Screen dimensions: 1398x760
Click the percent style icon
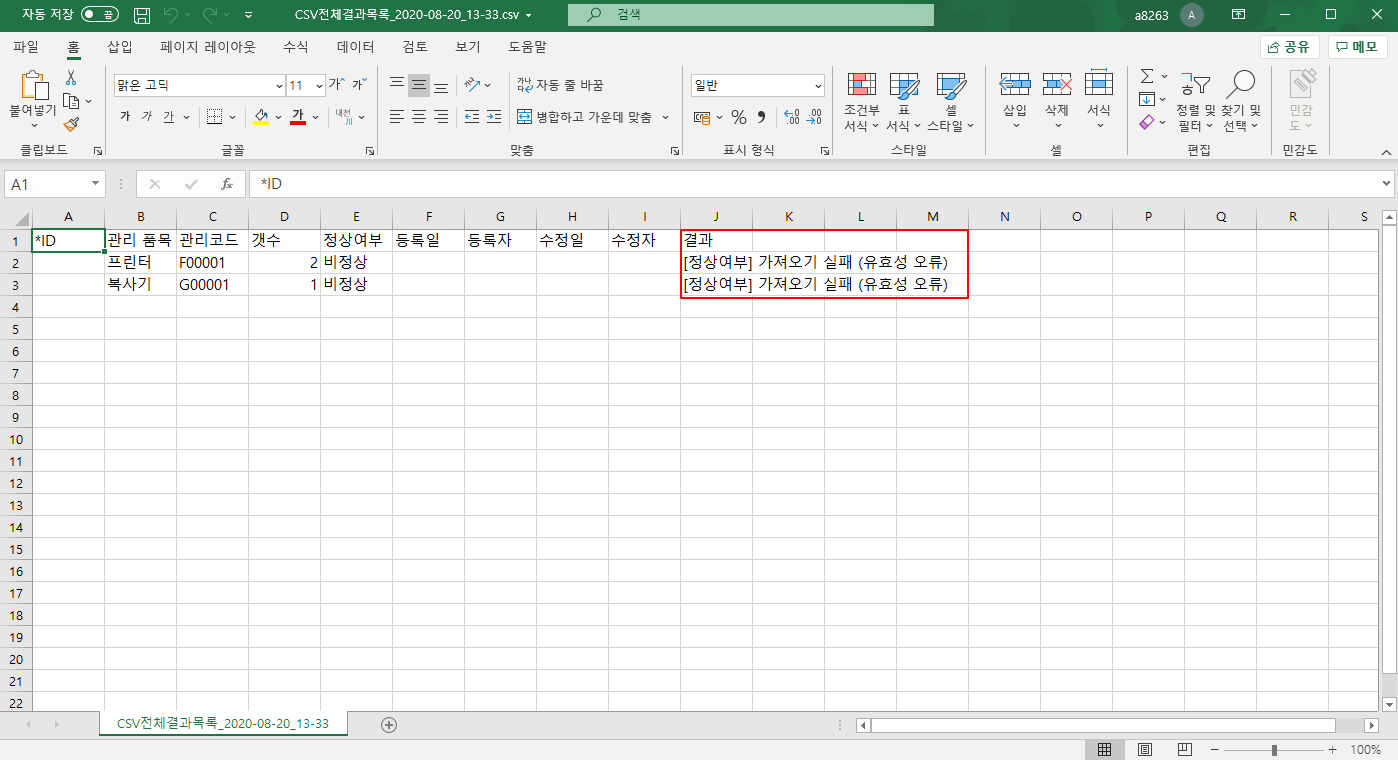click(x=738, y=117)
